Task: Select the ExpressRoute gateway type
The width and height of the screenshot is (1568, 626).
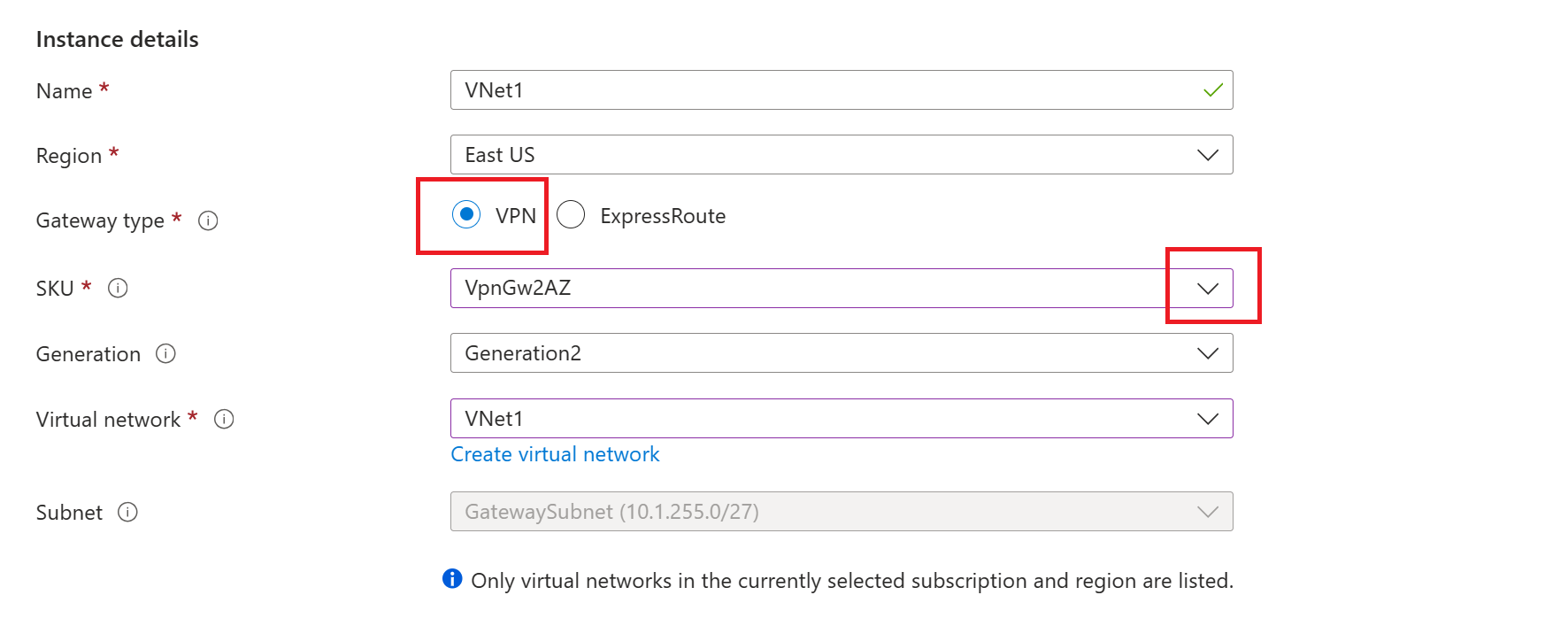Action: tap(571, 214)
